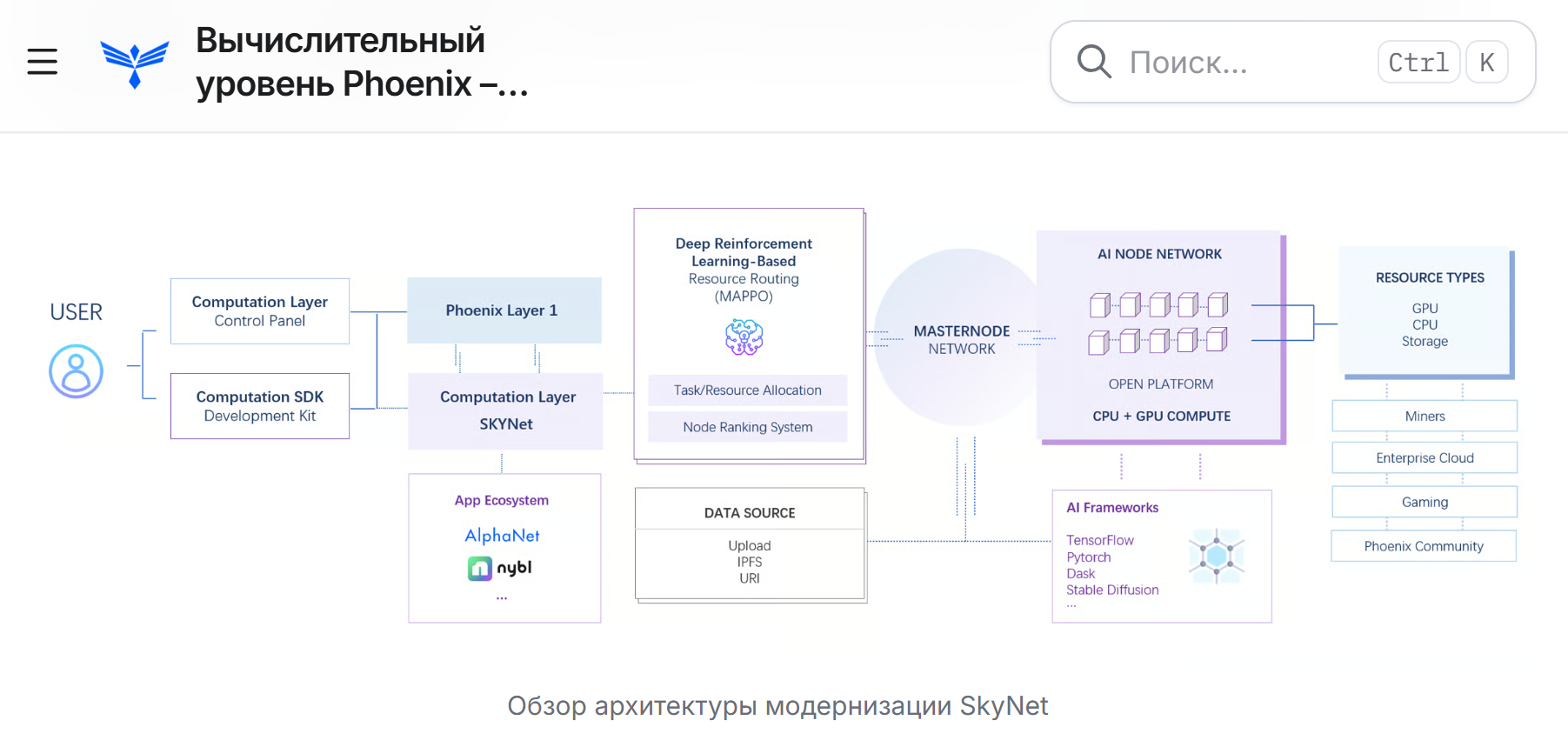The width and height of the screenshot is (1568, 747).
Task: Click the 'AI Frameworks' heading
Action: click(x=1112, y=508)
